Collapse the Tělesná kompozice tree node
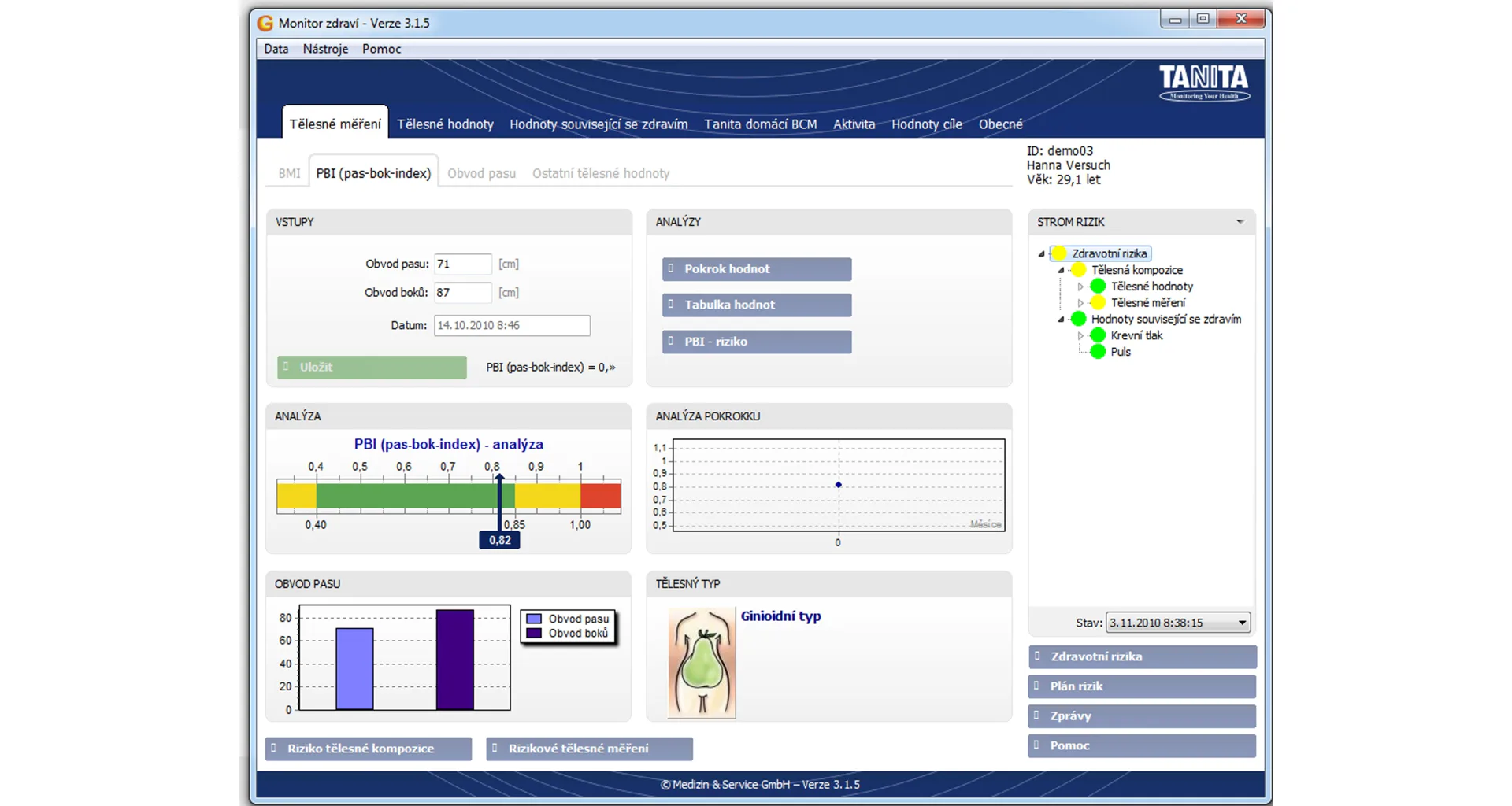The image size is (1512, 806). (1061, 270)
